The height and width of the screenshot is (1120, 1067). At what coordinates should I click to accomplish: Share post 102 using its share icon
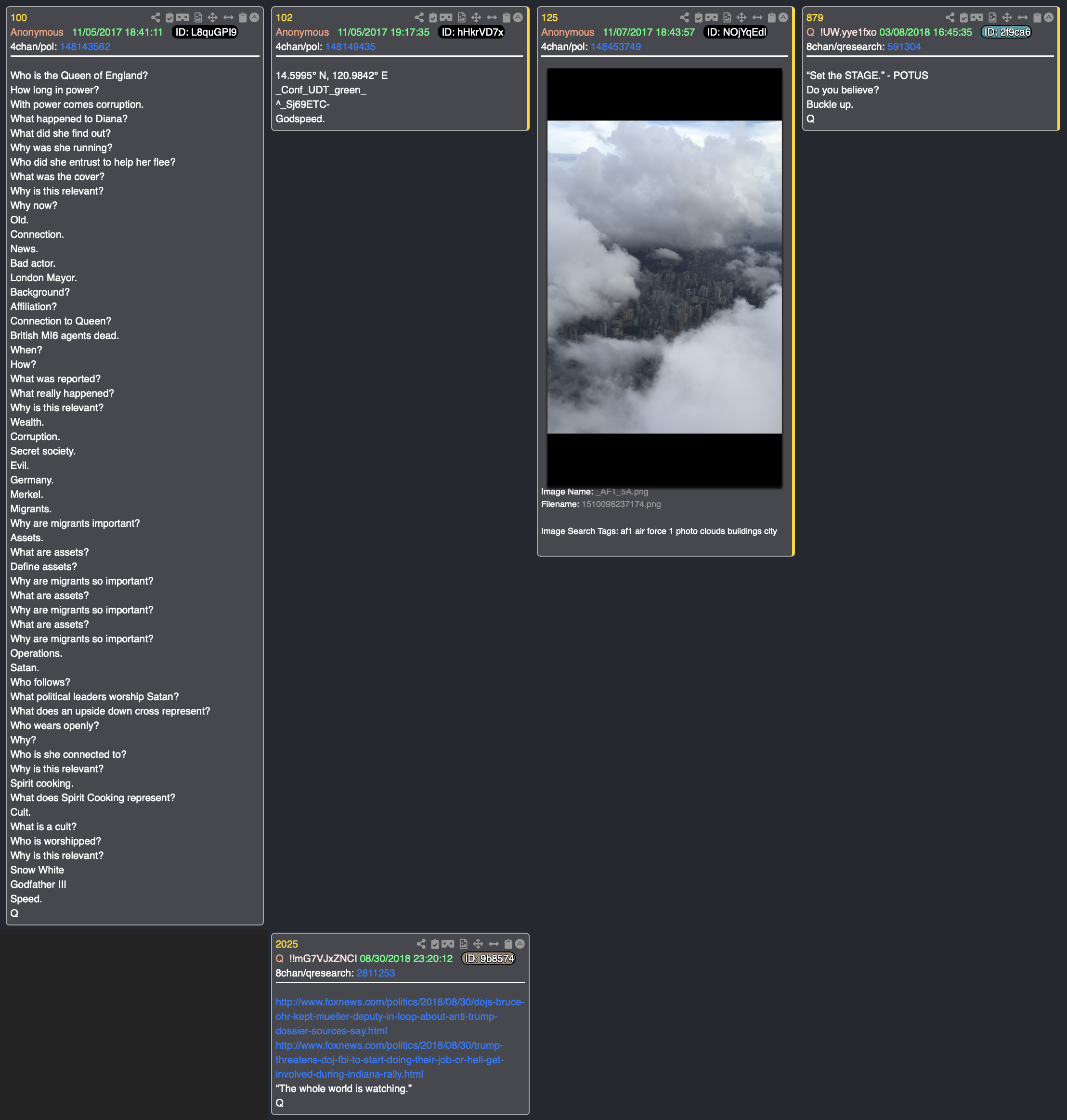pos(419,18)
